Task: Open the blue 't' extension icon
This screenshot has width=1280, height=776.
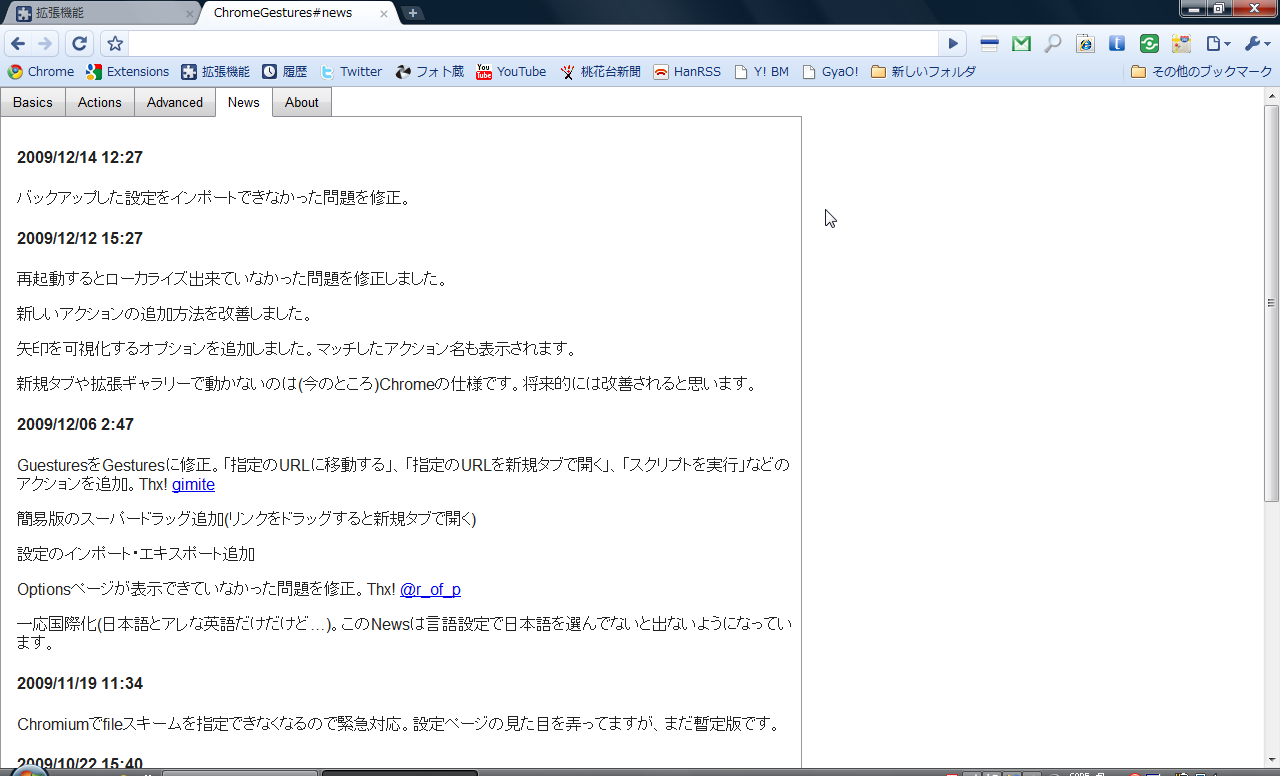Action: click(1118, 44)
